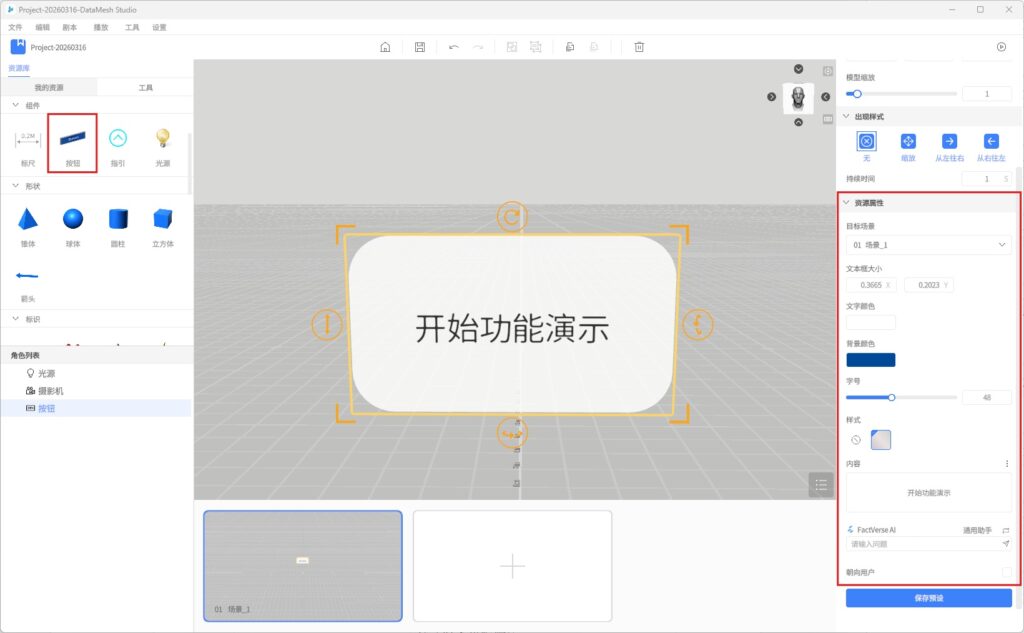Image resolution: width=1024 pixels, height=633 pixels.
Task: Click the Save disk icon in the toolbar
Action: tap(419, 47)
